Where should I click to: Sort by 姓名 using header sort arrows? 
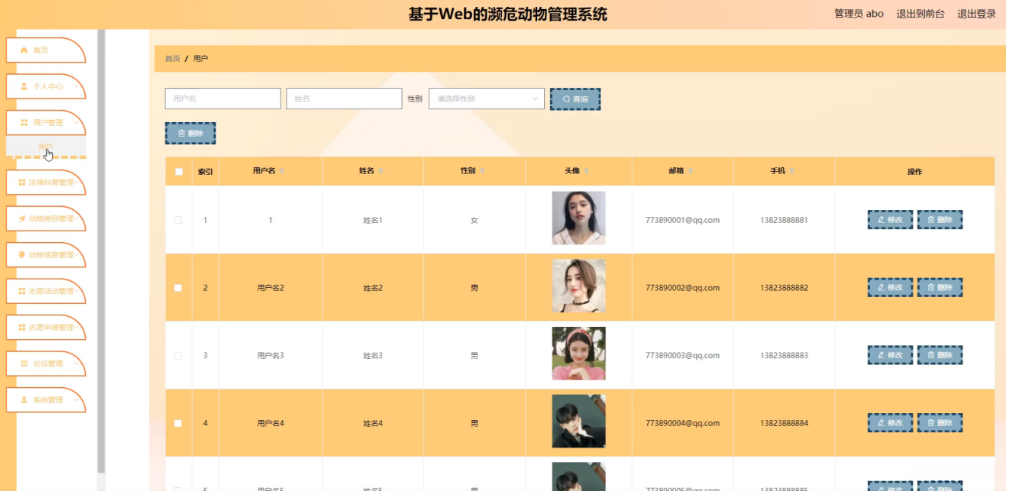coord(381,171)
